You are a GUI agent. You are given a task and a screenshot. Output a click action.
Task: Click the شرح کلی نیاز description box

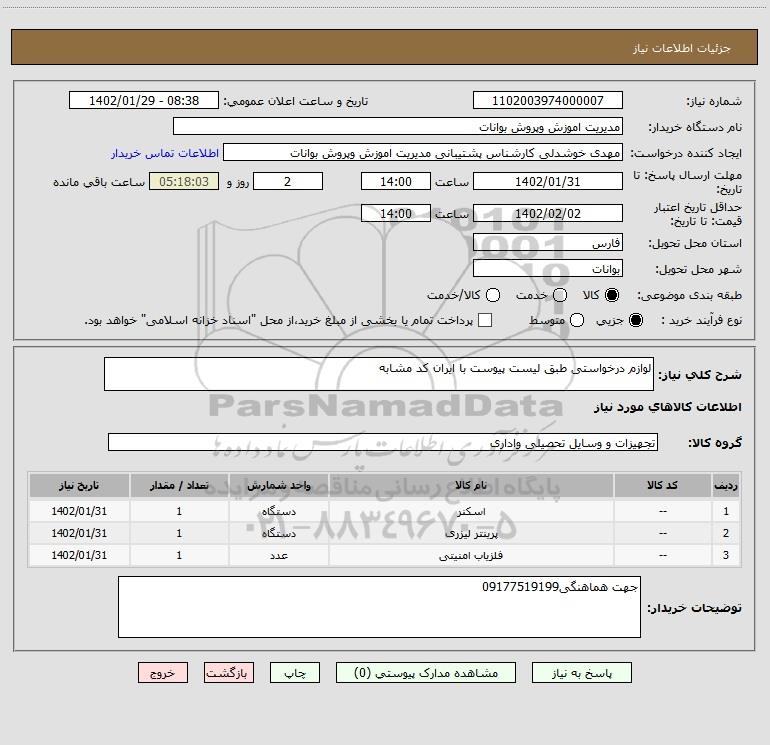tap(379, 374)
